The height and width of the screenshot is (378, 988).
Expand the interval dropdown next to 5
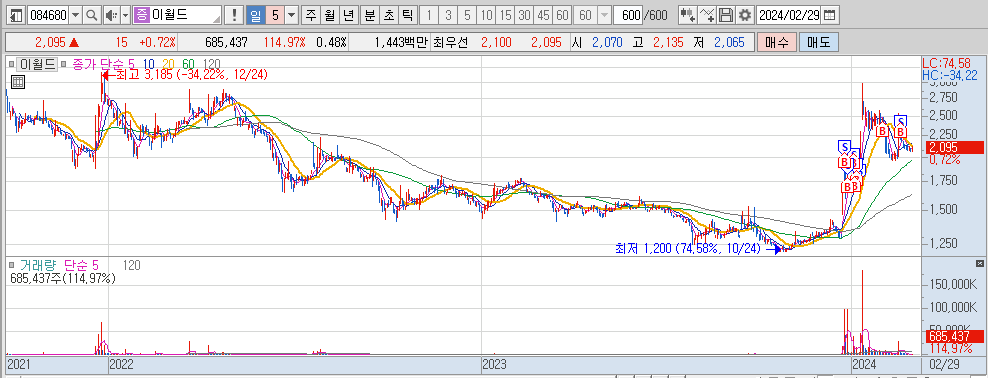[x=292, y=14]
